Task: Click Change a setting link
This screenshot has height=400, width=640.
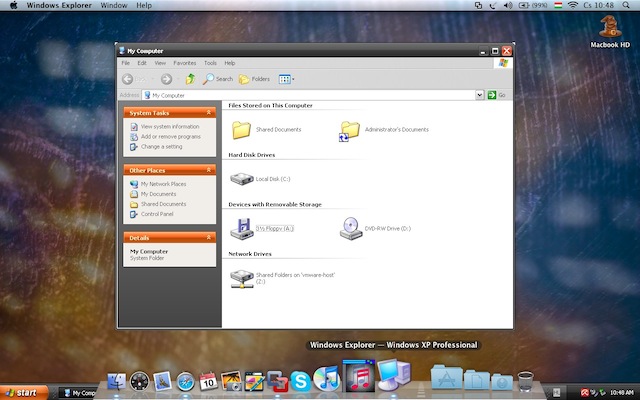Action: click(162, 146)
